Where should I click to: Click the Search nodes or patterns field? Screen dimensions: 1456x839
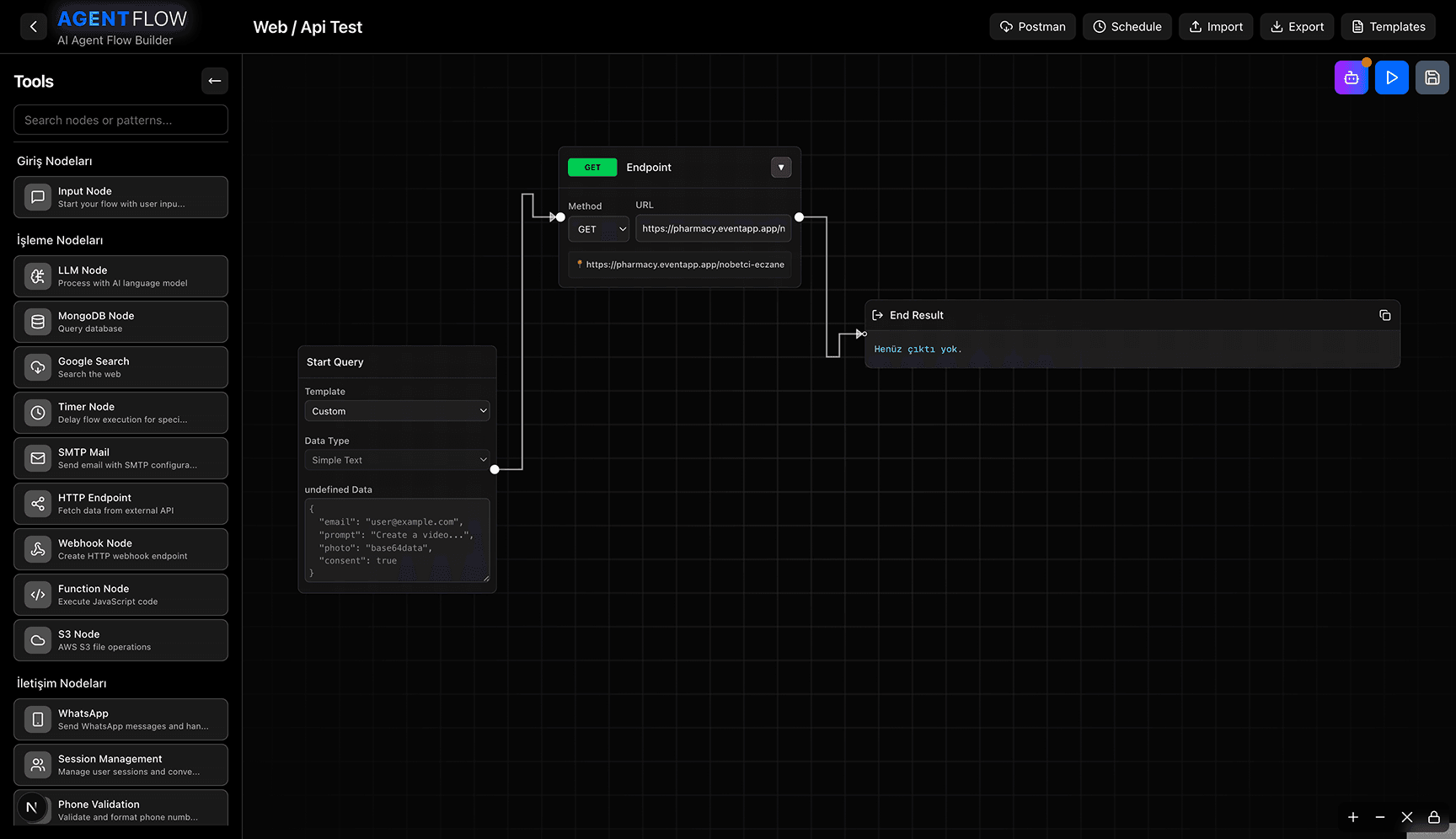pos(120,120)
